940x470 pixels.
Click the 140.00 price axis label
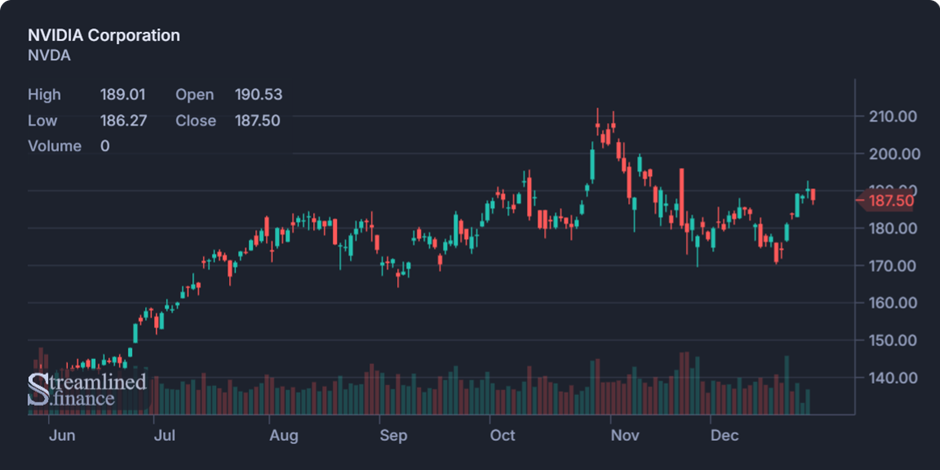coord(894,378)
